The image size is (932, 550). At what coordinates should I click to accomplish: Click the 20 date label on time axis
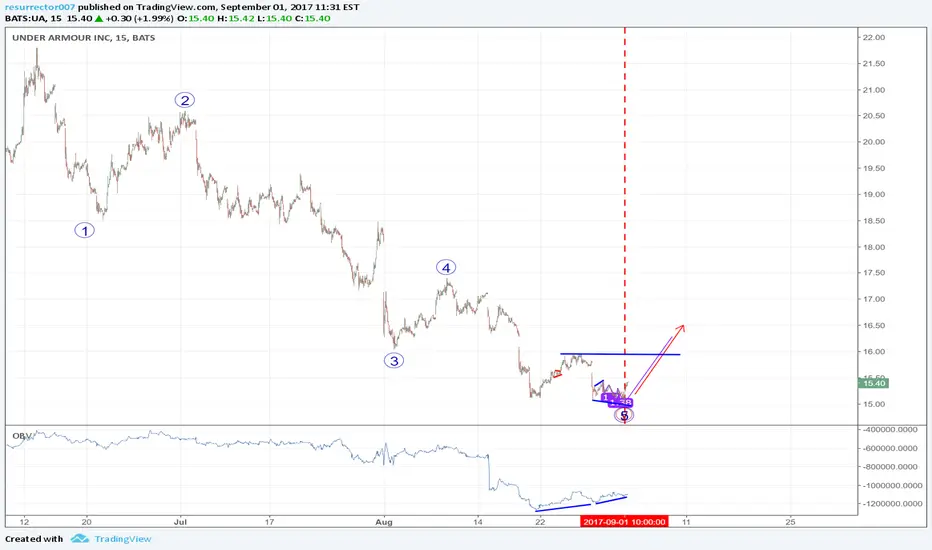tap(87, 522)
